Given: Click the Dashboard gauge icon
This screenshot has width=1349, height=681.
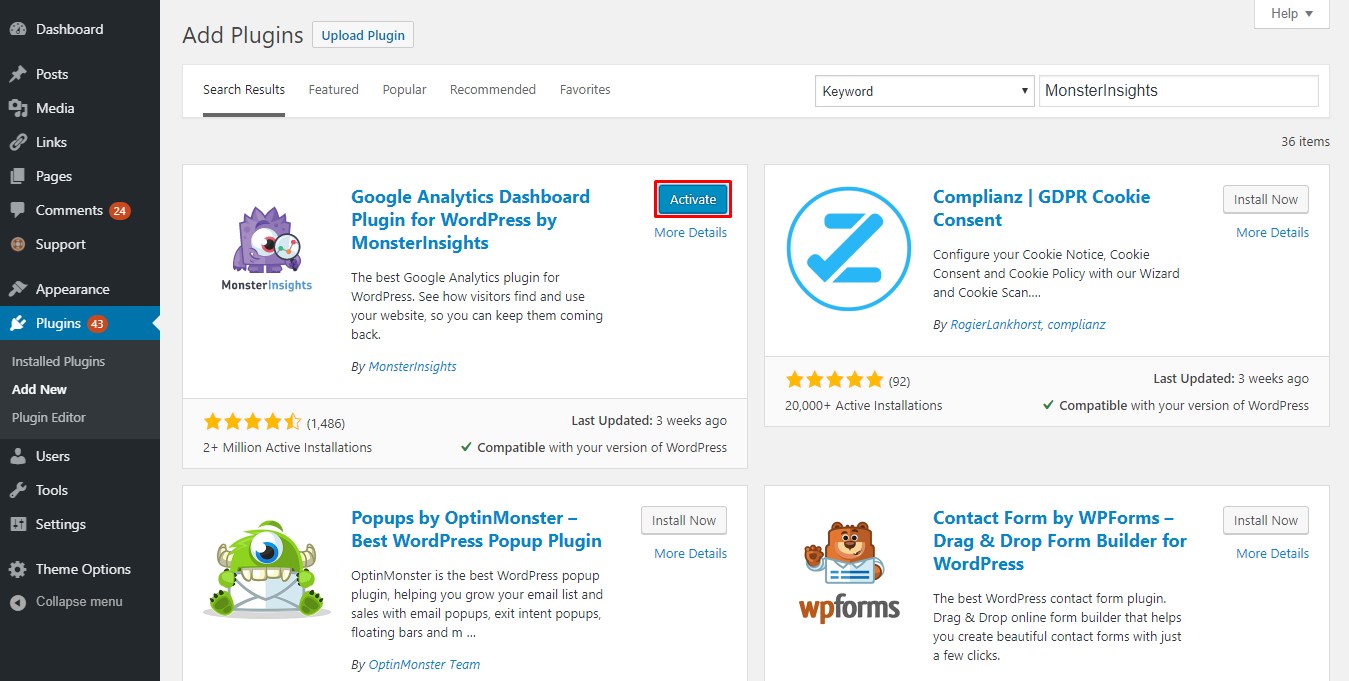Looking at the screenshot, I should (x=17, y=29).
